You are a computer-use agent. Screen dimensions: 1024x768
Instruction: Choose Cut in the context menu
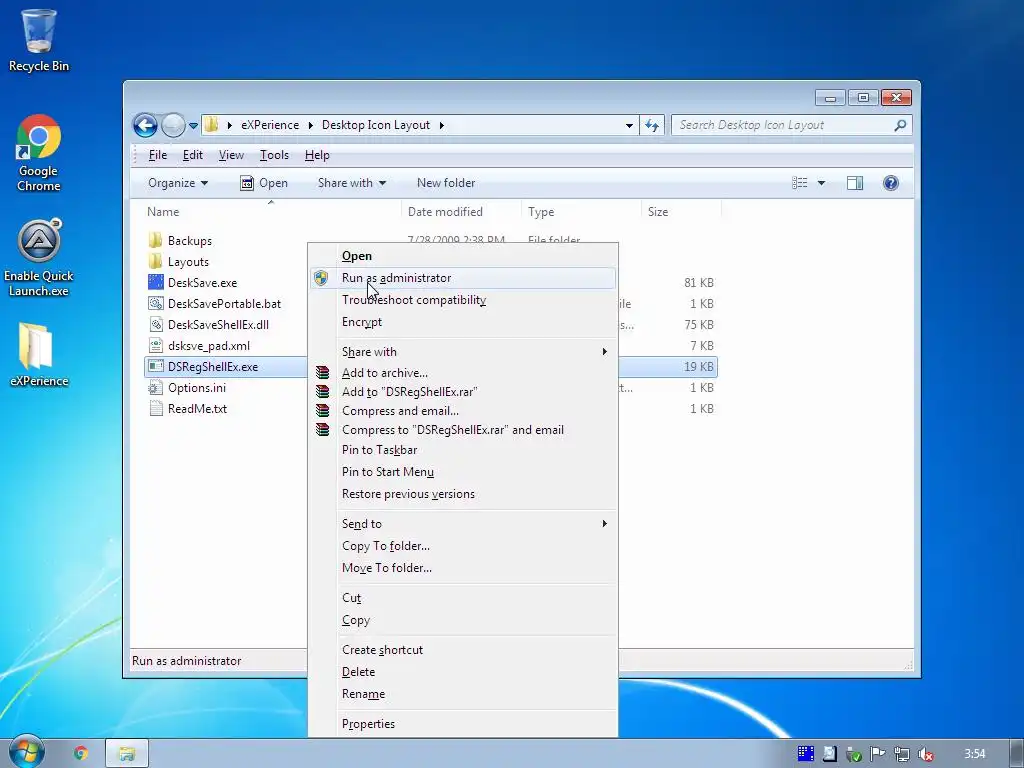click(463, 598)
